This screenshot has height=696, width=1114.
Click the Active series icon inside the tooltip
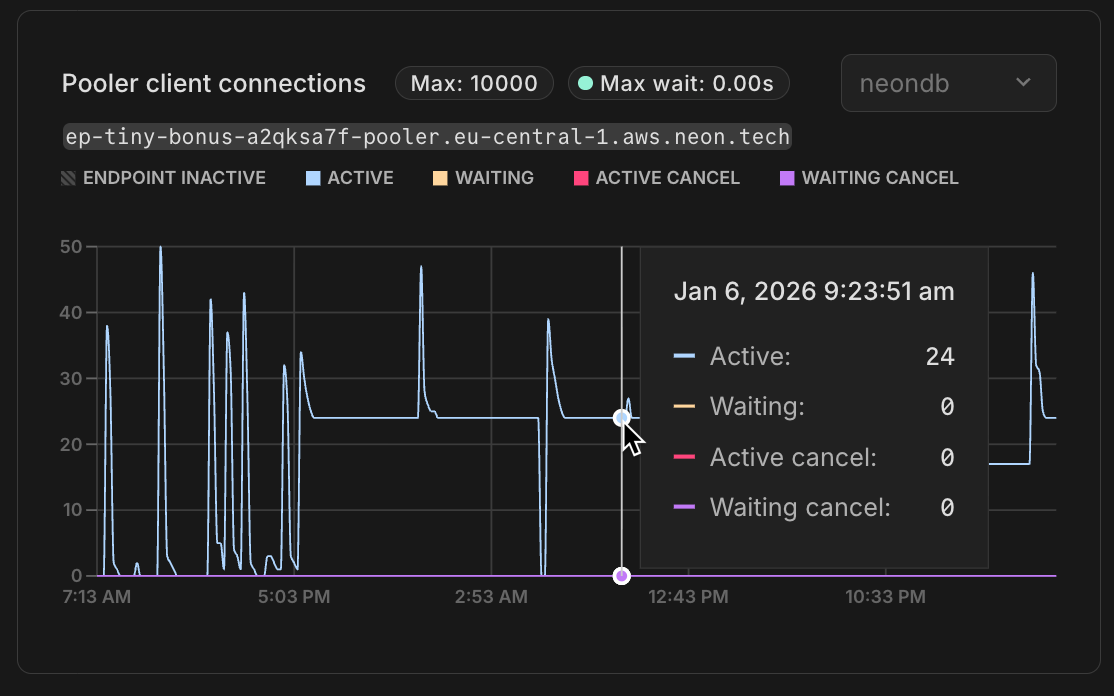click(685, 356)
